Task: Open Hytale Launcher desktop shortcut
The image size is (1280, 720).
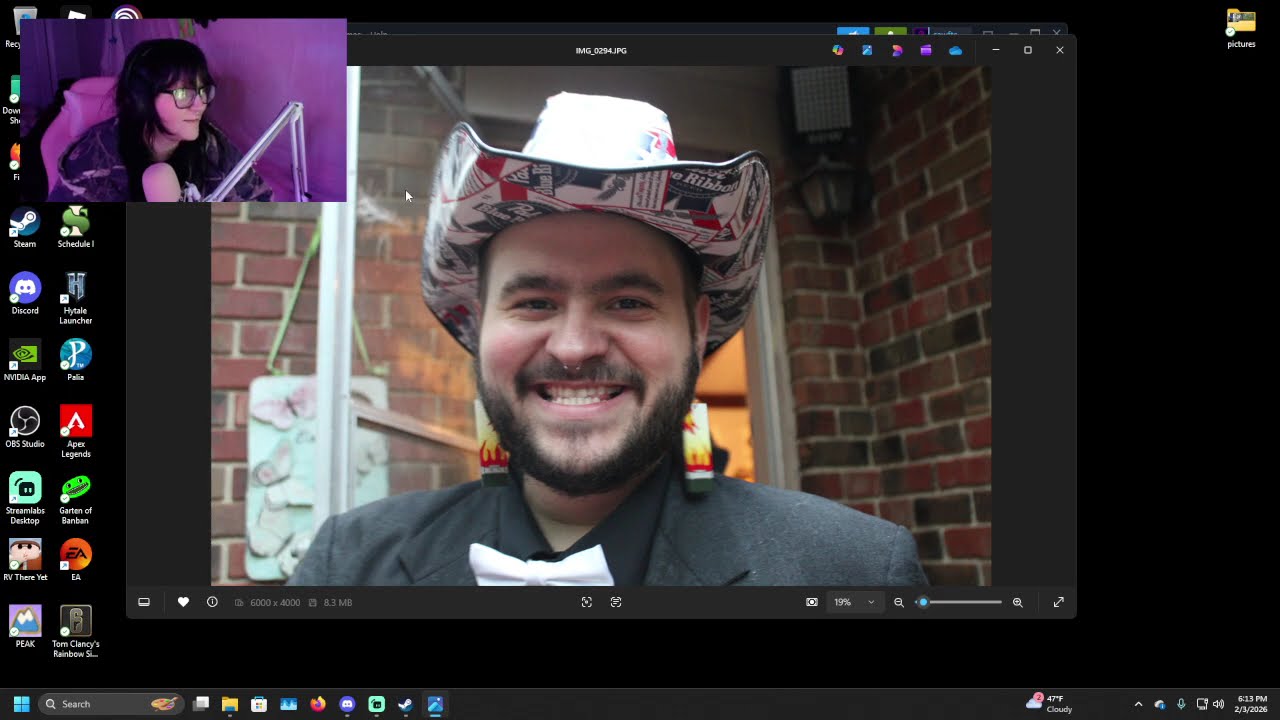Action: coord(76,299)
